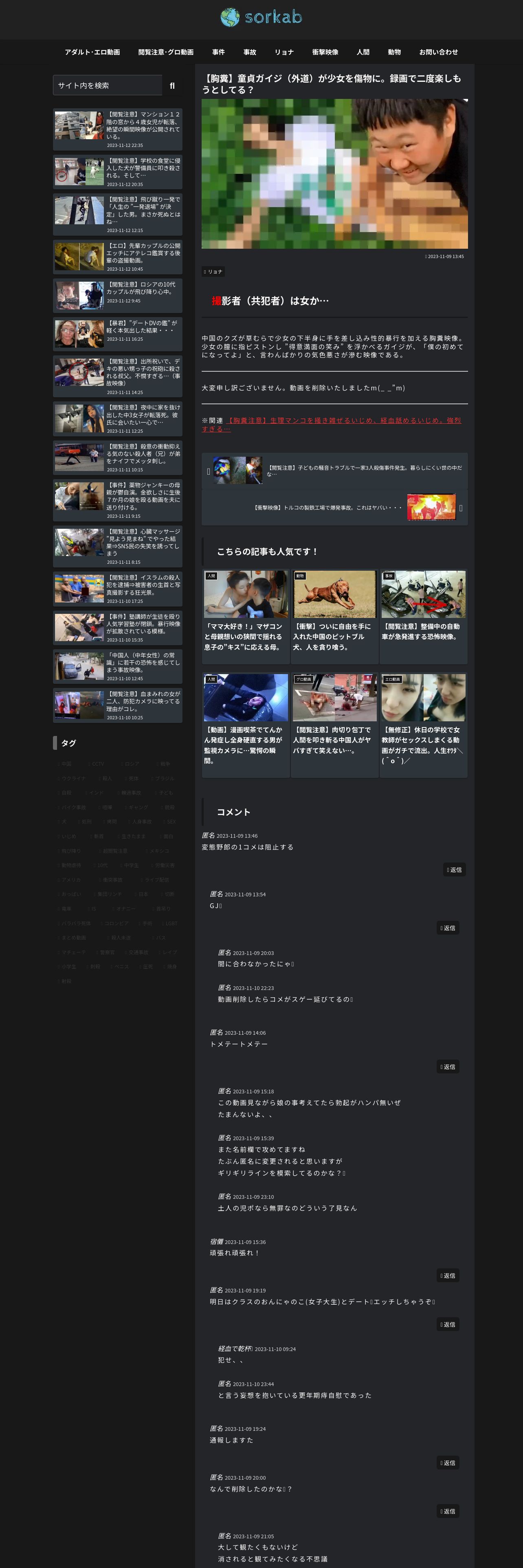This screenshot has height=1568, width=523.
Task: Click the search magnifier button
Action: tap(172, 86)
